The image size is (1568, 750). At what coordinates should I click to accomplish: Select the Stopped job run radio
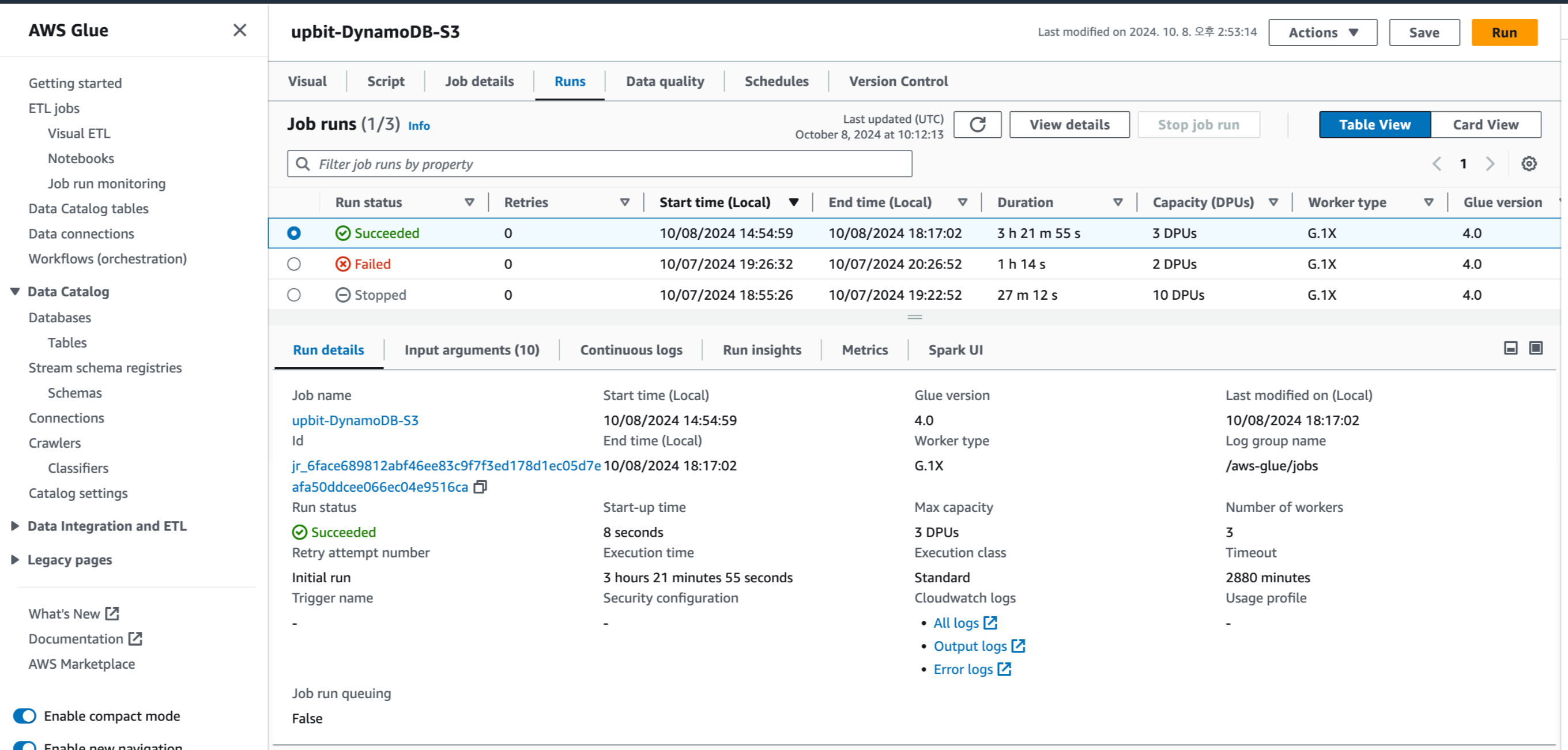pyautogui.click(x=294, y=295)
